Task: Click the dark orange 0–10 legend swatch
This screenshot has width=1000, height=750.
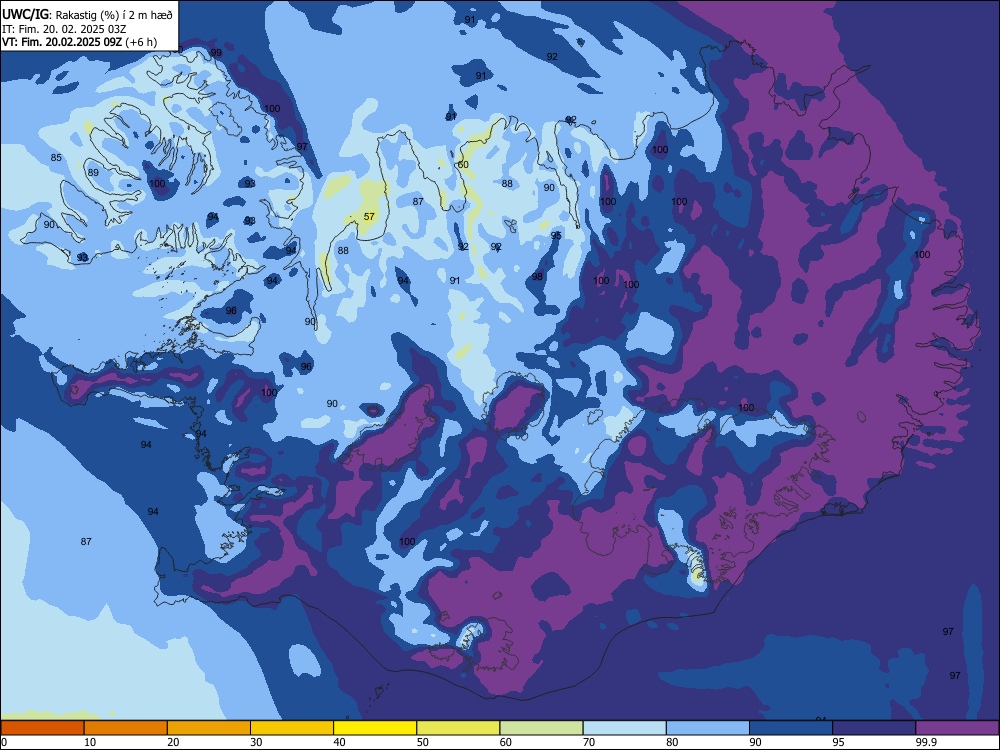Action: click(x=42, y=728)
